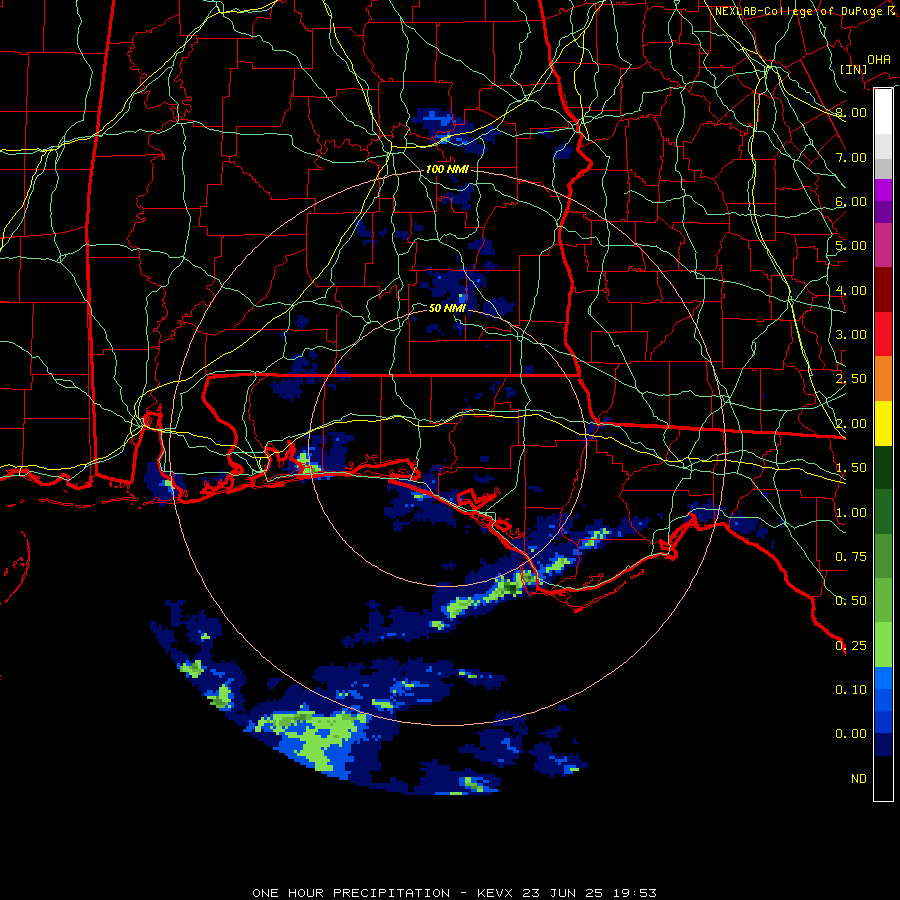900x900 pixels.
Task: Click the 1.50 legend value
Action: [851, 468]
